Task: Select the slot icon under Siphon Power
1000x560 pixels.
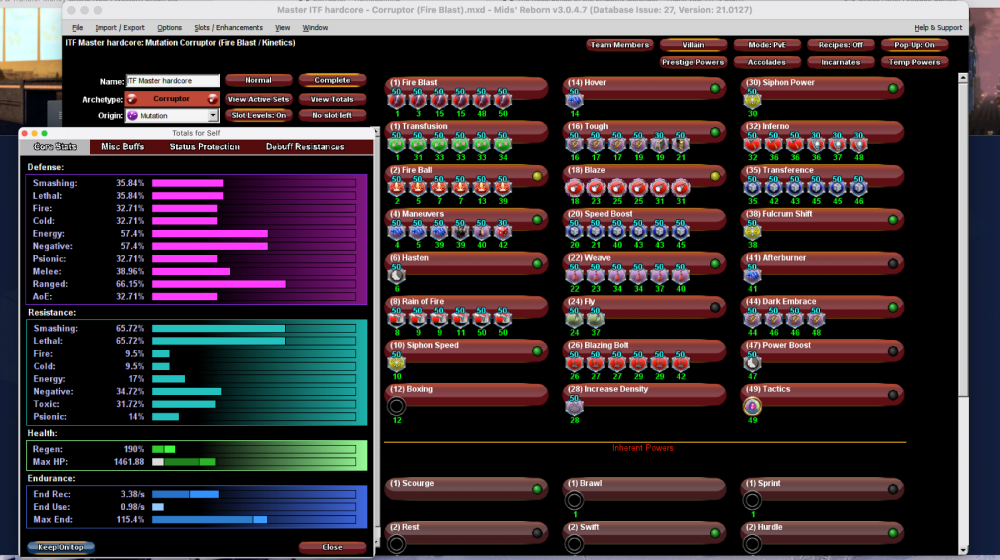Action: 753,99
